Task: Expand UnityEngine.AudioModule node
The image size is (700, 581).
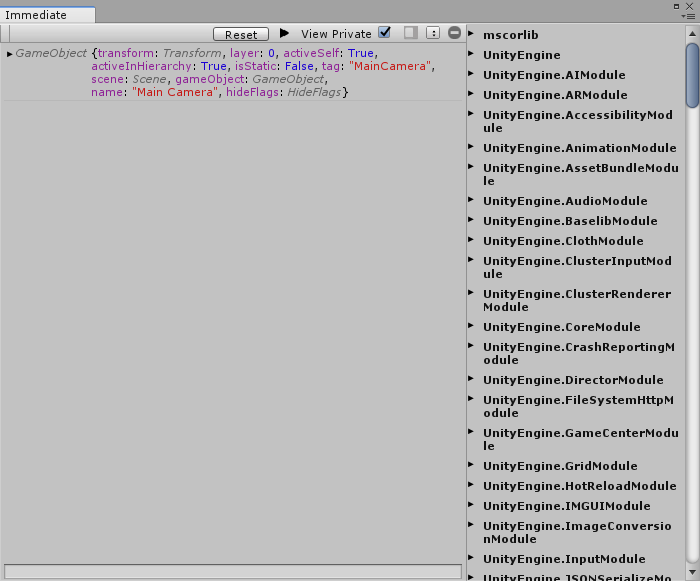Action: tap(471, 200)
